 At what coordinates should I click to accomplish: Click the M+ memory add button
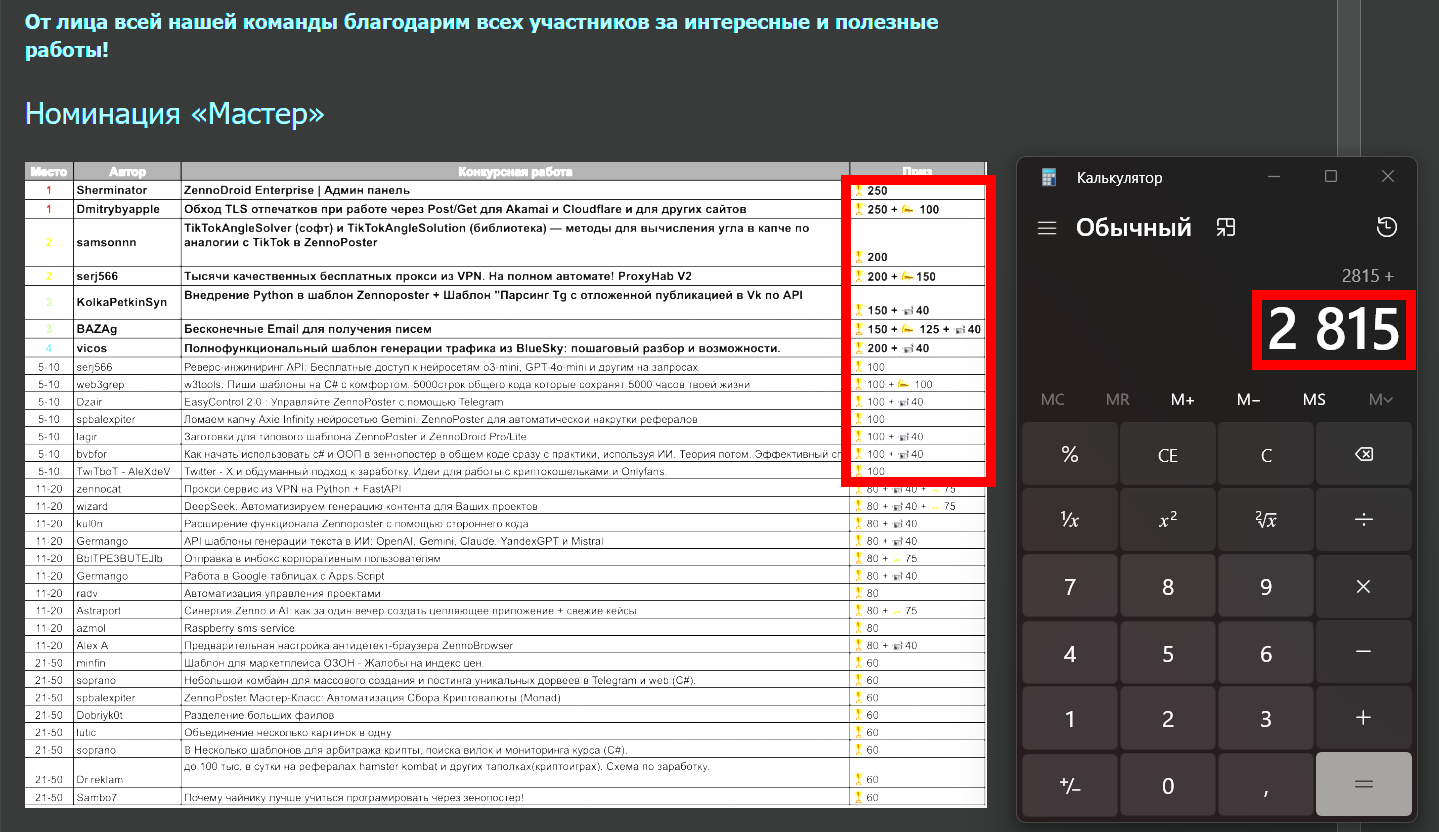tap(1183, 399)
